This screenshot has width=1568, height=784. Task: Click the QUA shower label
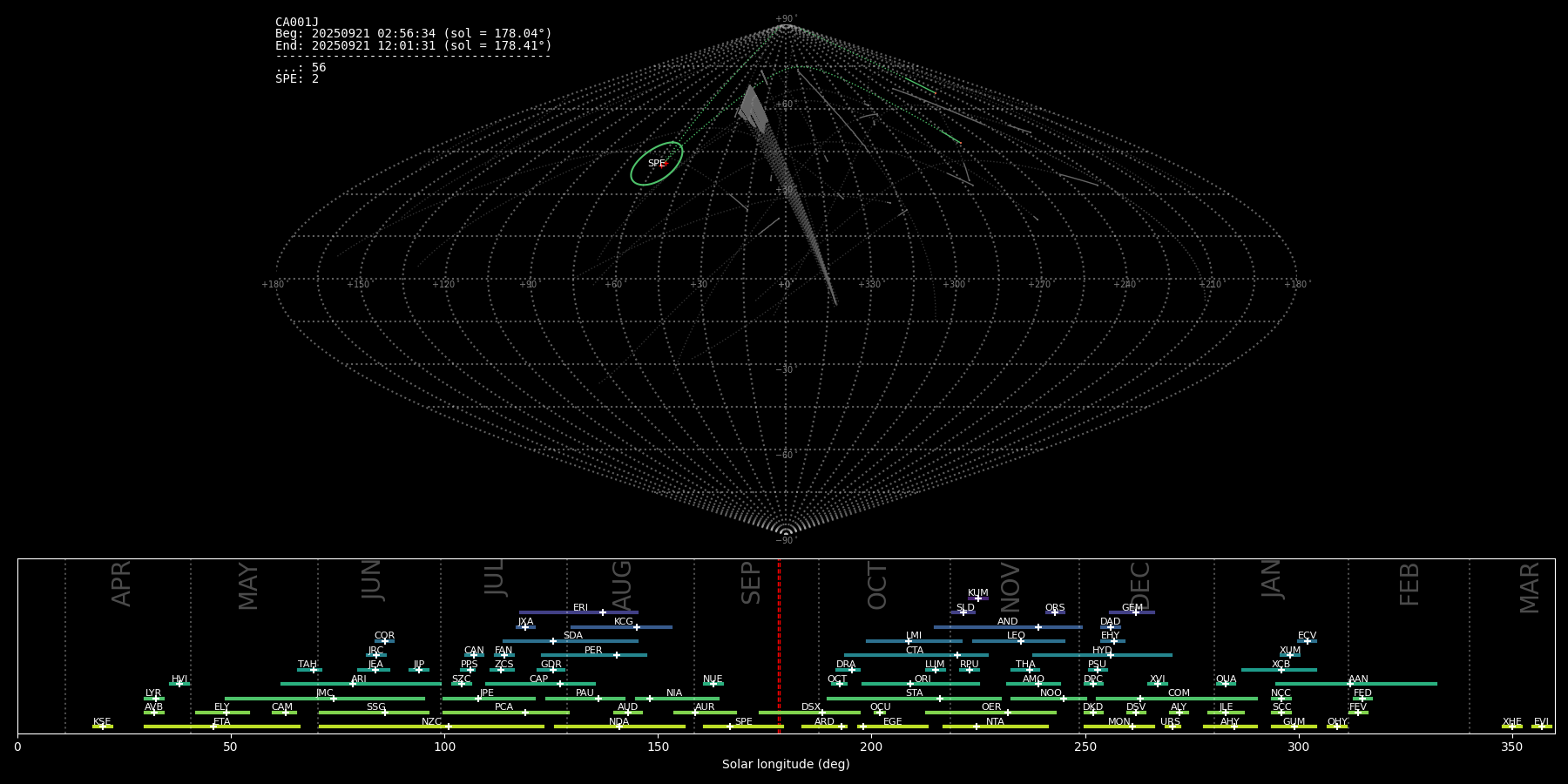1226,679
